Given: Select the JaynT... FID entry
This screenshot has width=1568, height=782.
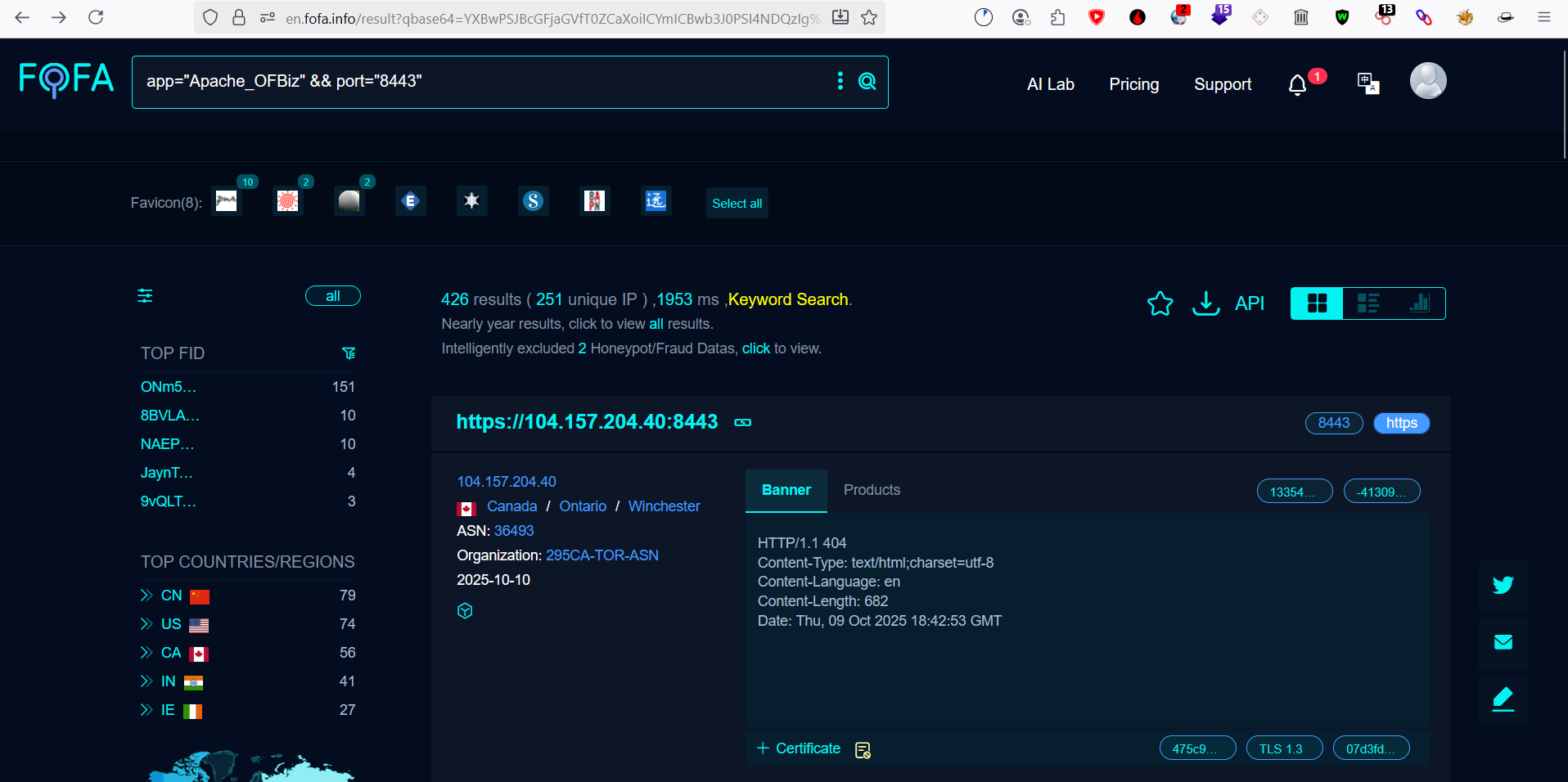Looking at the screenshot, I should [167, 473].
